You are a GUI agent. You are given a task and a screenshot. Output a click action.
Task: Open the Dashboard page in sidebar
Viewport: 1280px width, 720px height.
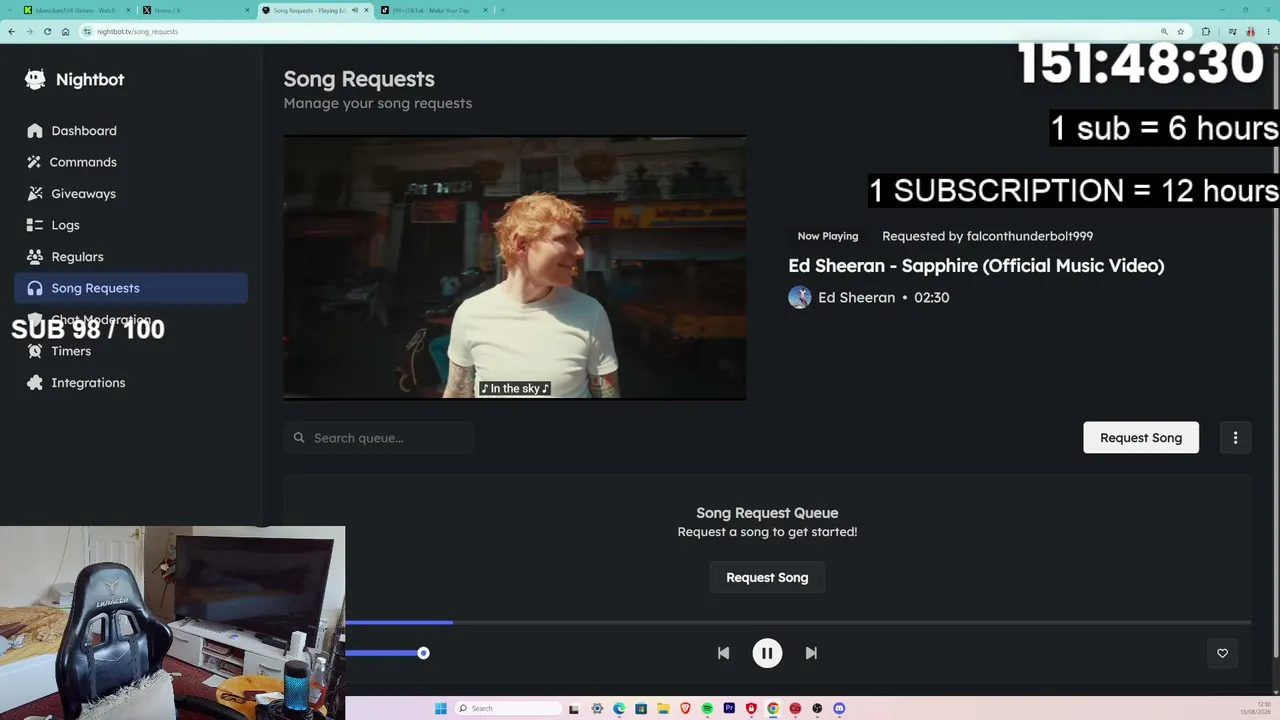coord(131,131)
